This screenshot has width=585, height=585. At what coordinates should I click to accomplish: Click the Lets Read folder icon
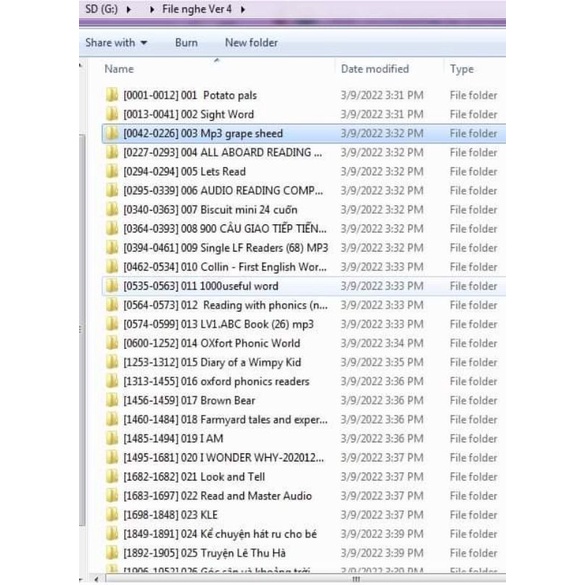[112, 171]
